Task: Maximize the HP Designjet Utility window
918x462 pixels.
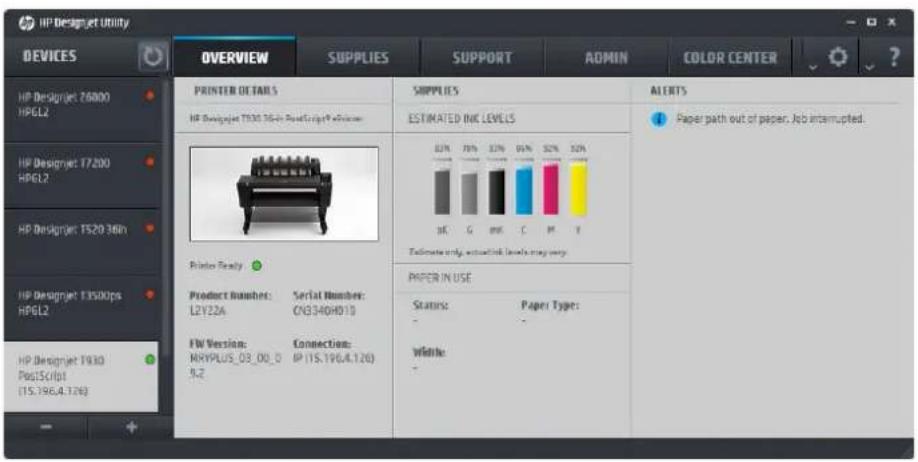Action: pos(872,22)
